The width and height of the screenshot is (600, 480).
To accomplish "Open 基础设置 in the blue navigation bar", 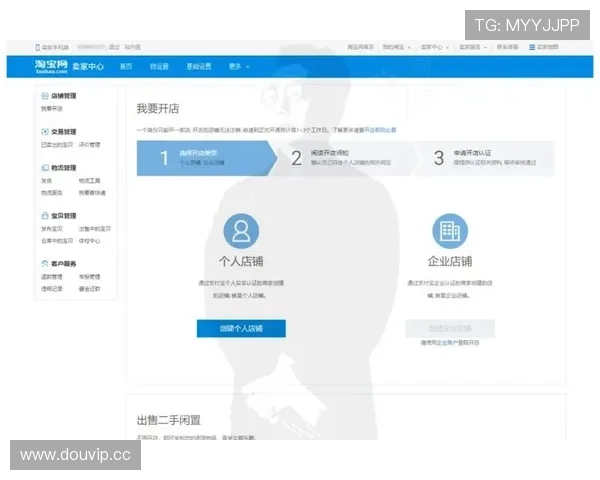I will point(199,67).
